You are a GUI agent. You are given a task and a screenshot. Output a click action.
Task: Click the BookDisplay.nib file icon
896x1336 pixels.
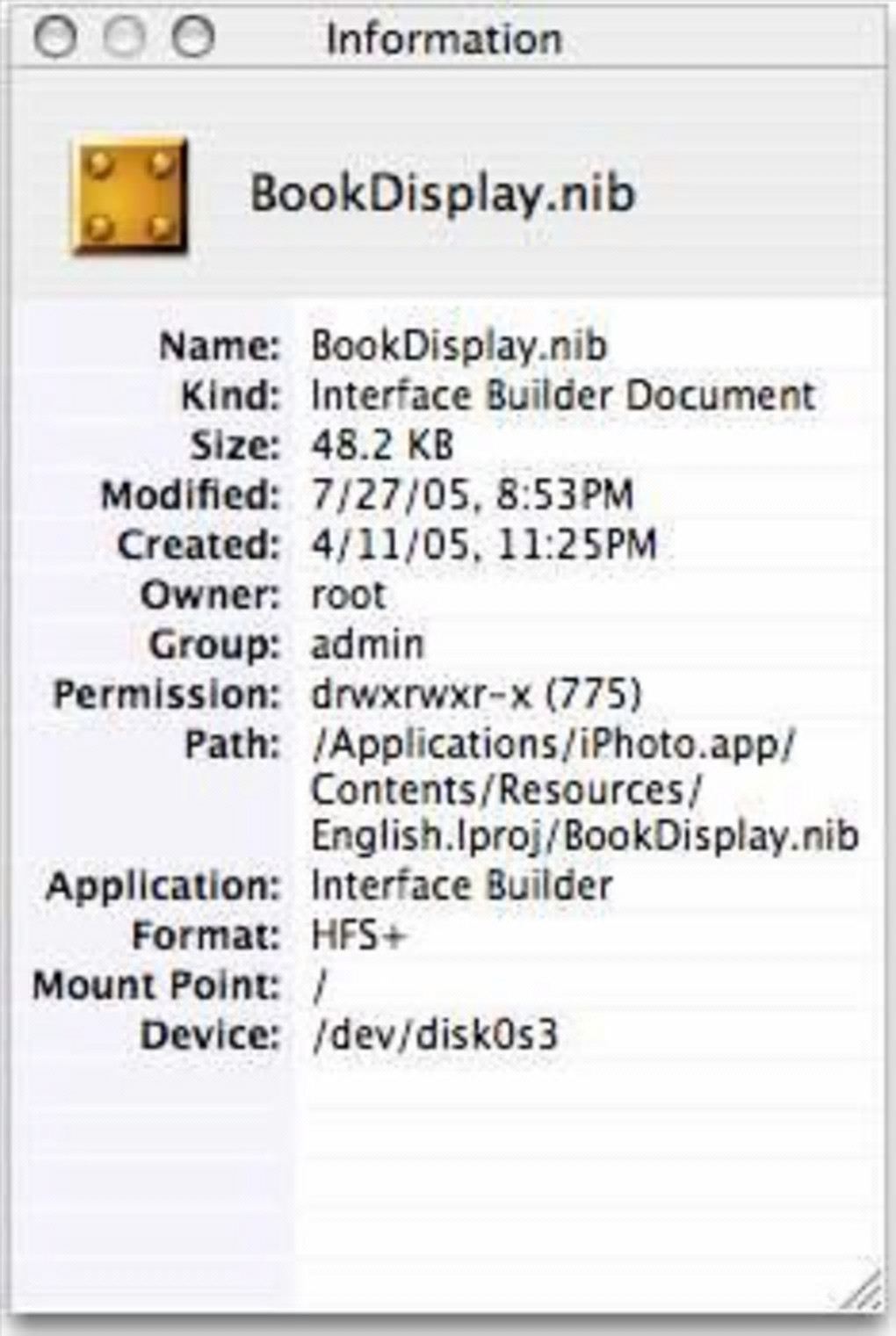(x=129, y=196)
